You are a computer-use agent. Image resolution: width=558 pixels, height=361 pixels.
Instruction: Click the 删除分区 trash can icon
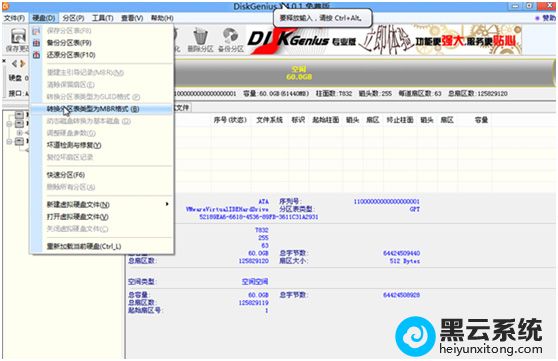(x=200, y=37)
